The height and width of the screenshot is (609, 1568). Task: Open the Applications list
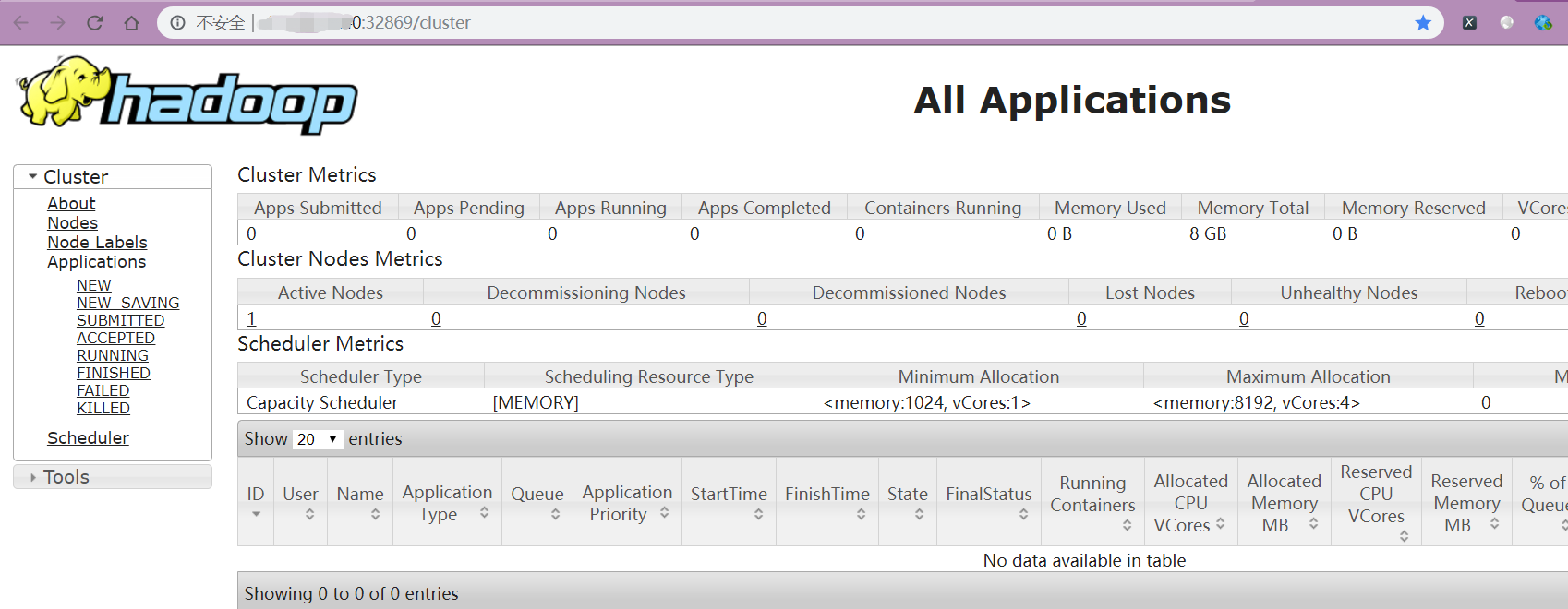pyautogui.click(x=96, y=261)
